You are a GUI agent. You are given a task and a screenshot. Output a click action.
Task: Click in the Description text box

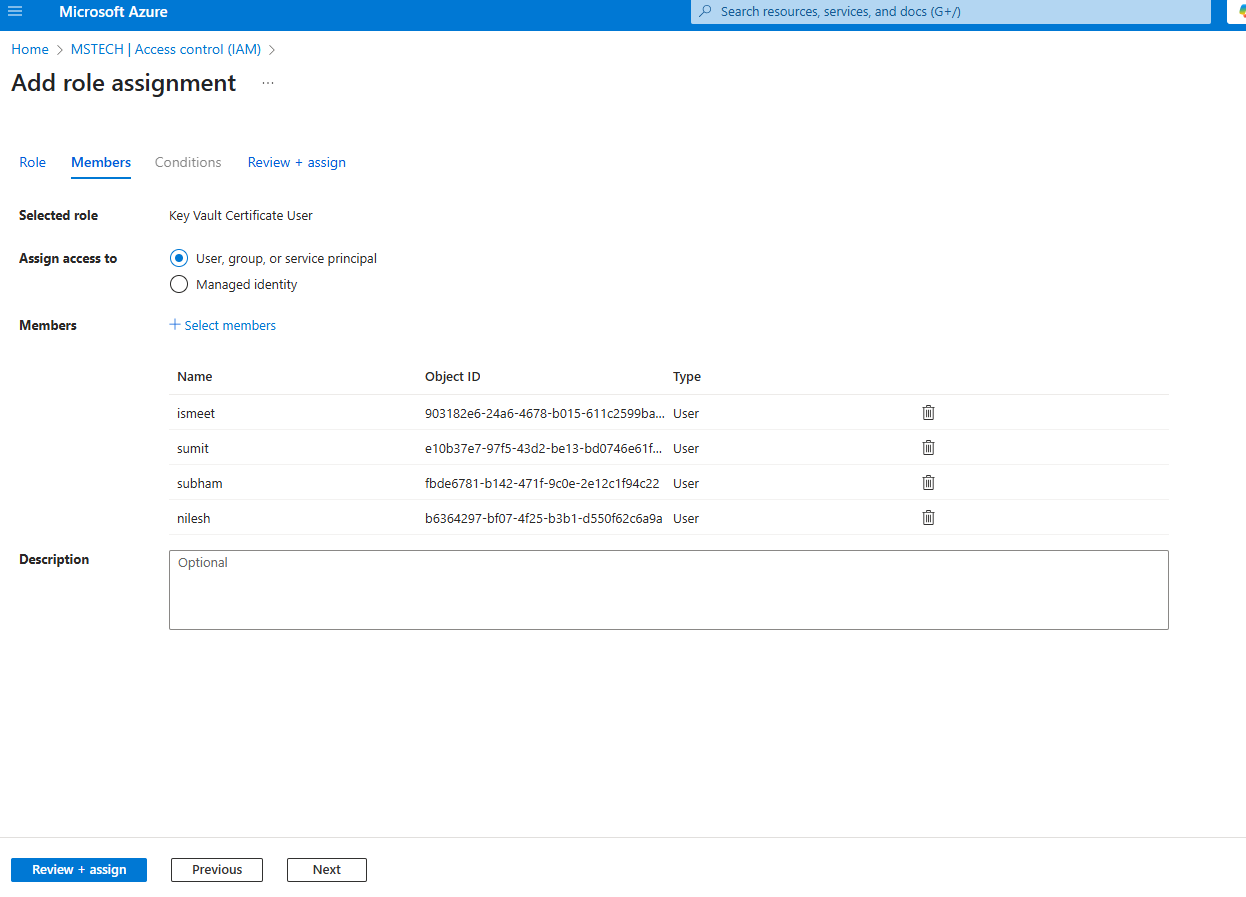coord(668,590)
